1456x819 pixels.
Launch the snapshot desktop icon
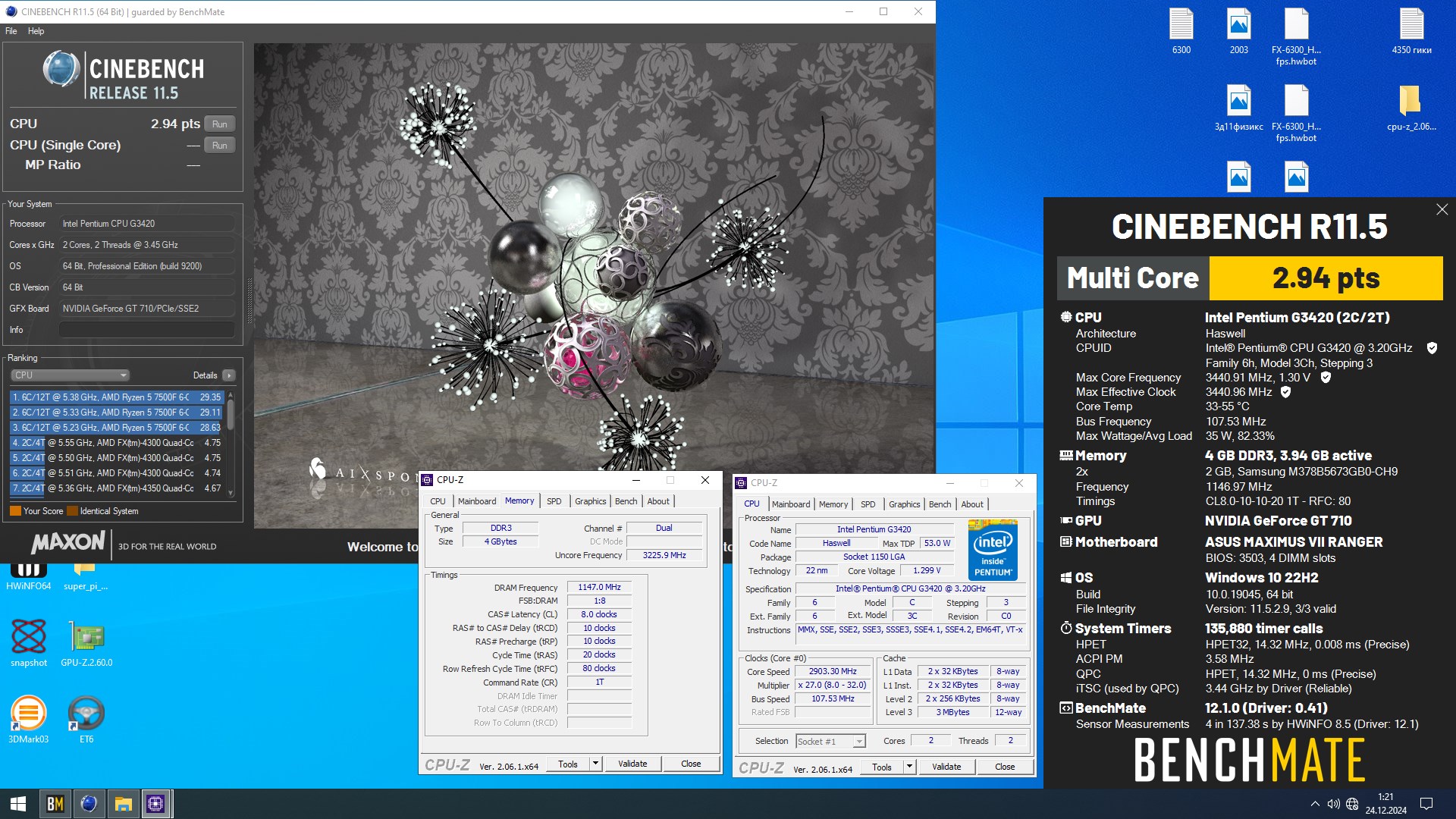coord(29,643)
